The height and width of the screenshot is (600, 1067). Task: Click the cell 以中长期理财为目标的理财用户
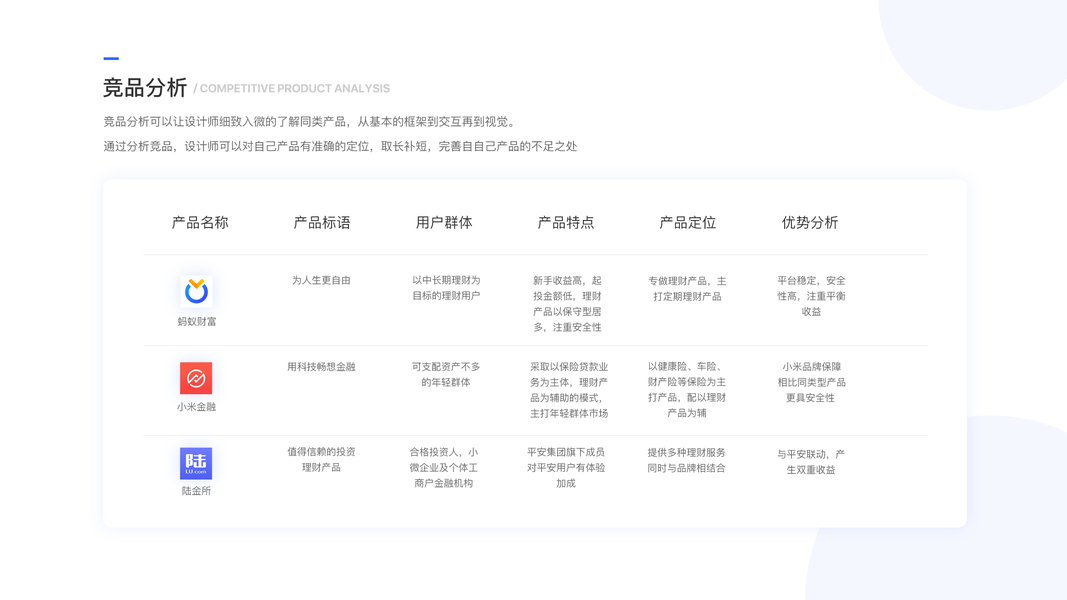tap(446, 288)
